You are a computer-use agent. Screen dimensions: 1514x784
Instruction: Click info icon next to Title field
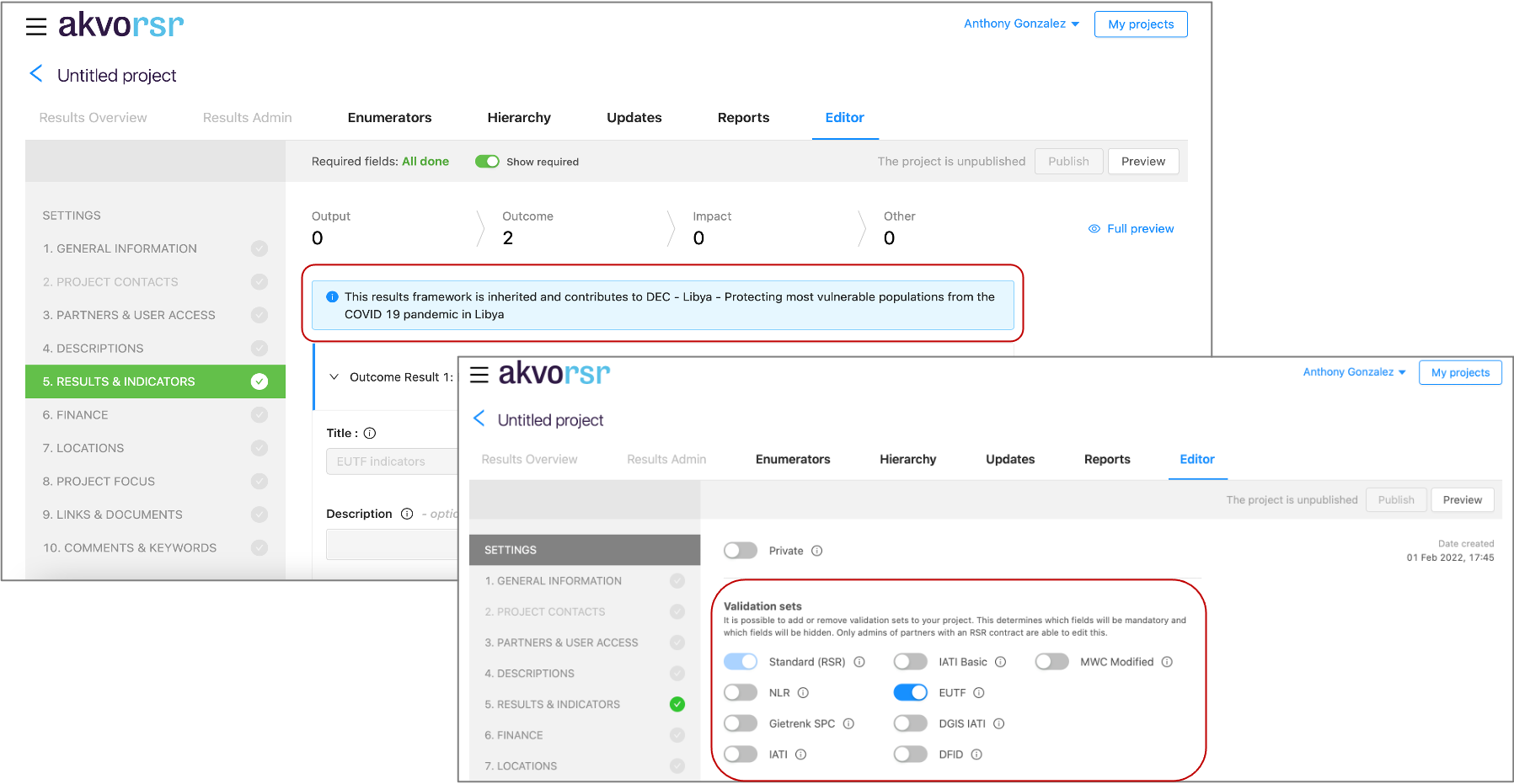click(x=370, y=433)
